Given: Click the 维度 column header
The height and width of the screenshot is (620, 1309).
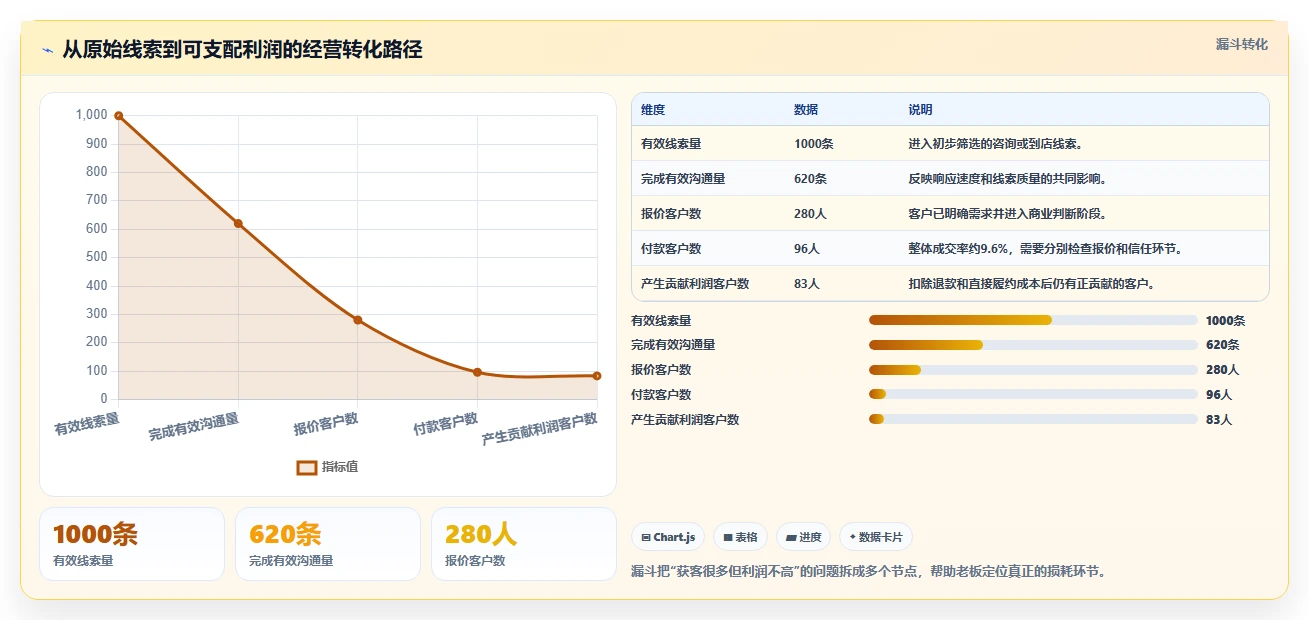Looking at the screenshot, I should 653,110.
